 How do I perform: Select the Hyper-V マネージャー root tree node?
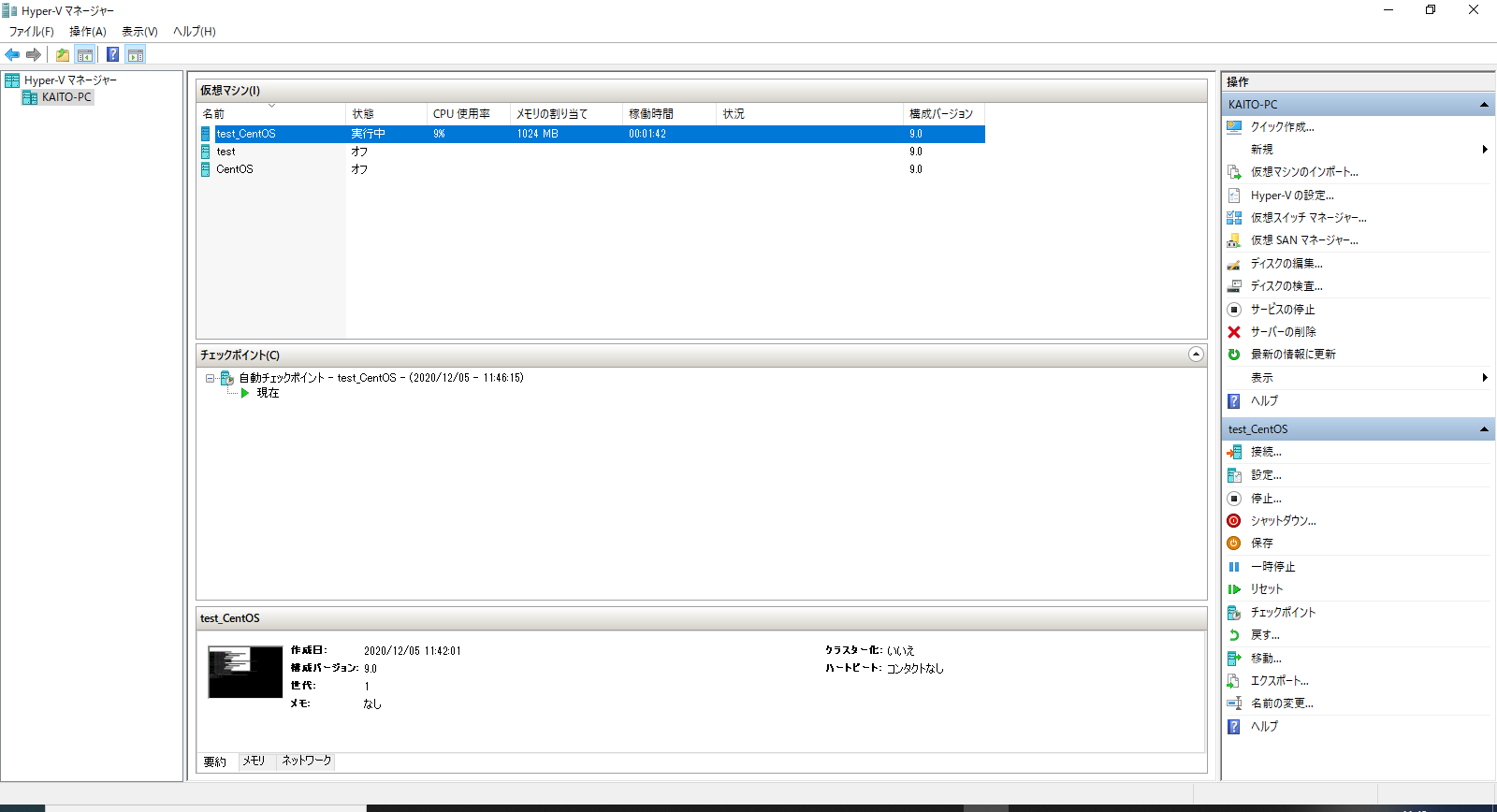(70, 80)
